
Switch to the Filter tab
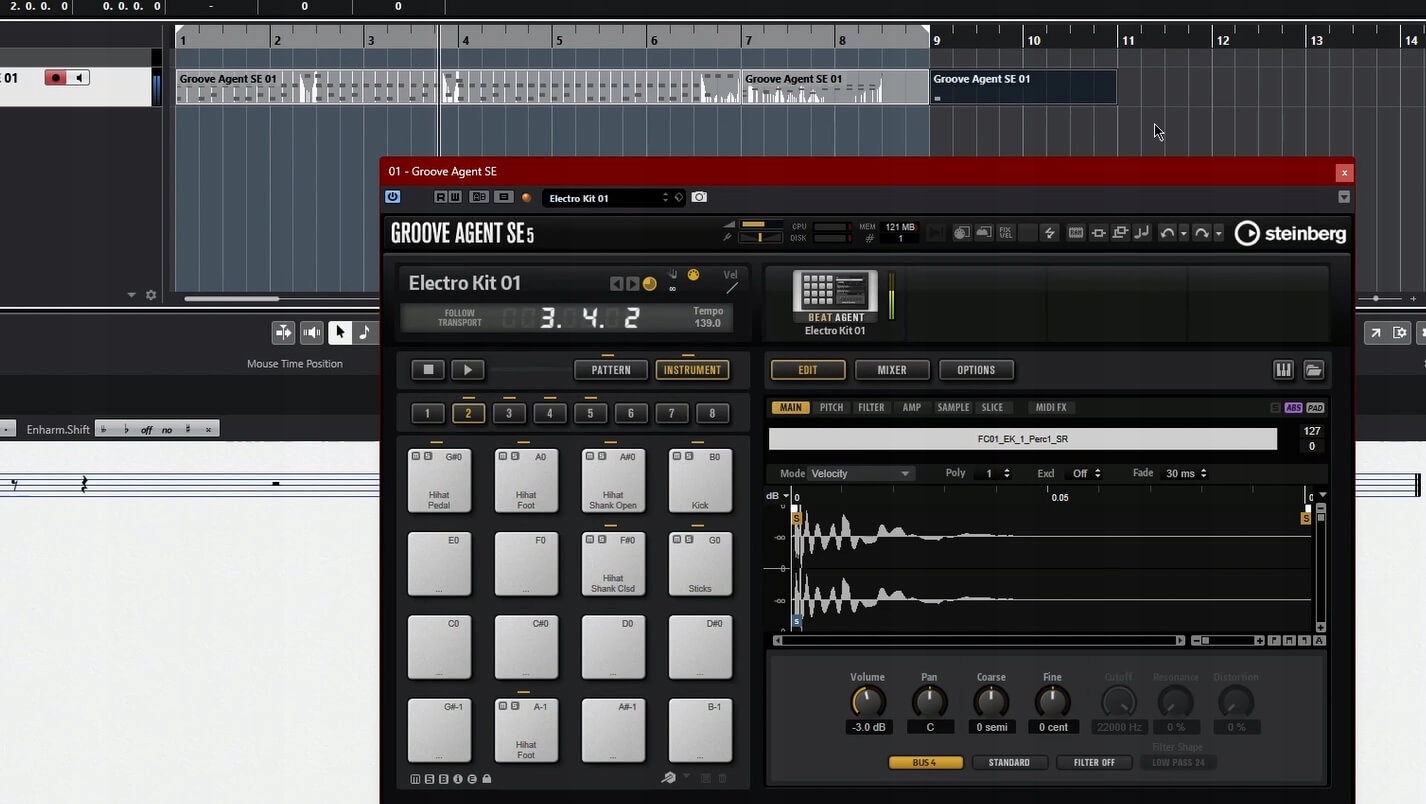[871, 408]
